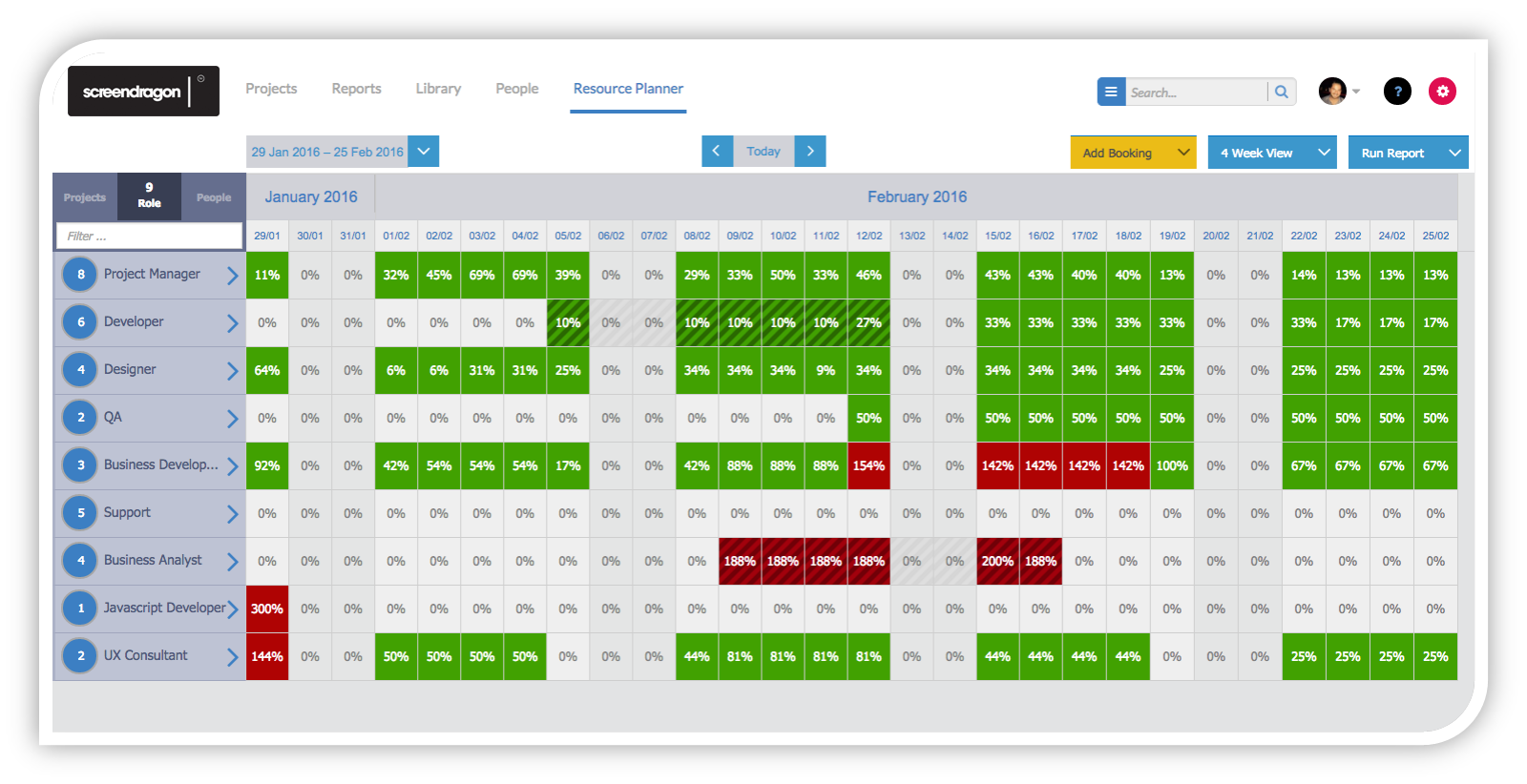
Task: Open the Library menu
Action: coord(438,89)
